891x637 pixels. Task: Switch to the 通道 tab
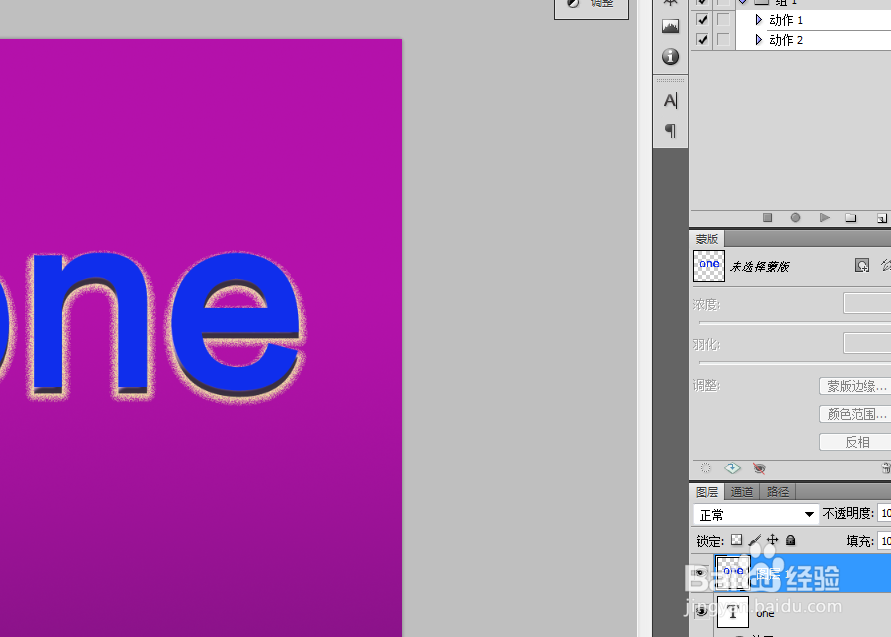[742, 492]
